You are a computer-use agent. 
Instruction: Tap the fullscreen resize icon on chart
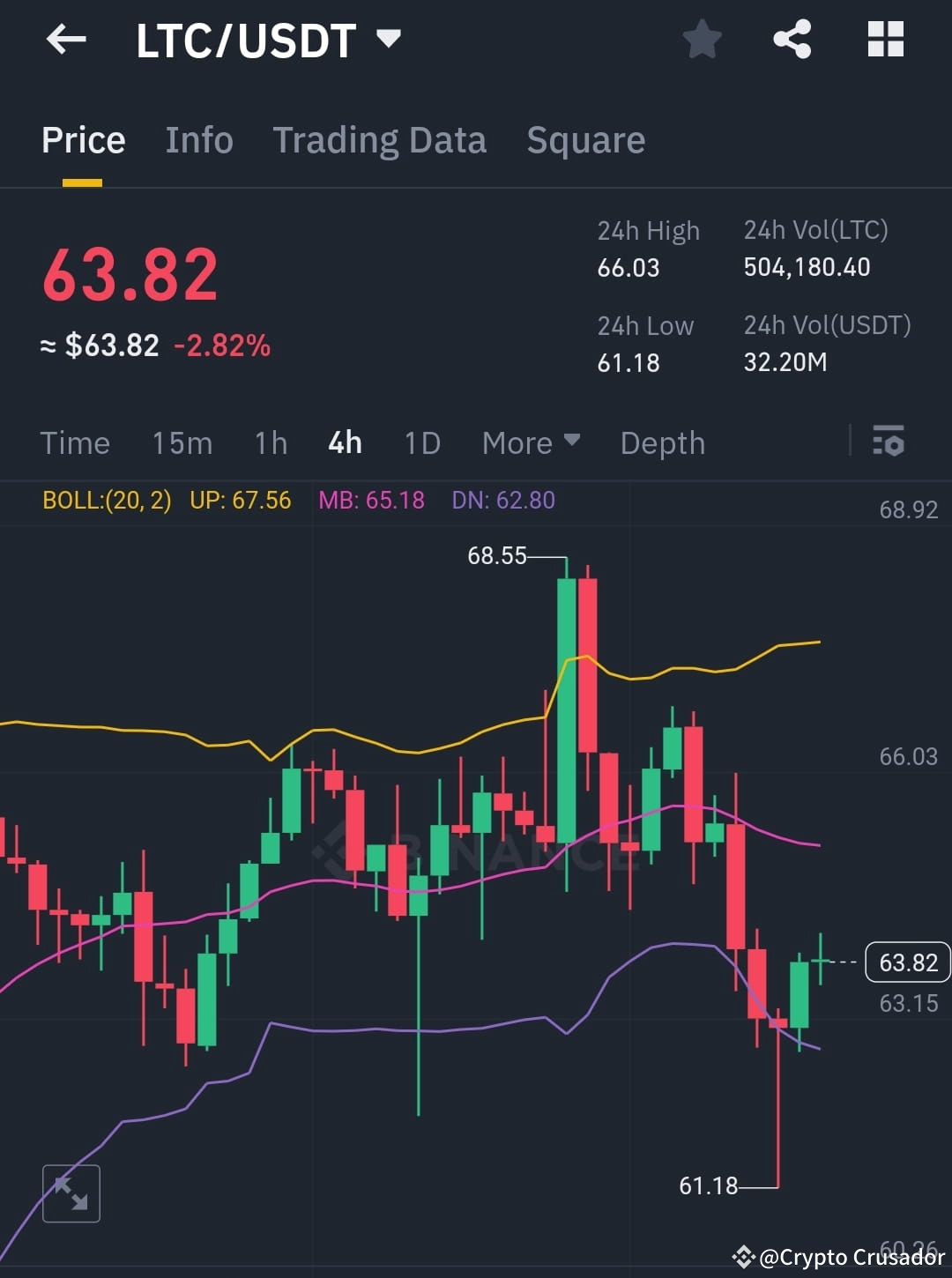pos(71,1193)
